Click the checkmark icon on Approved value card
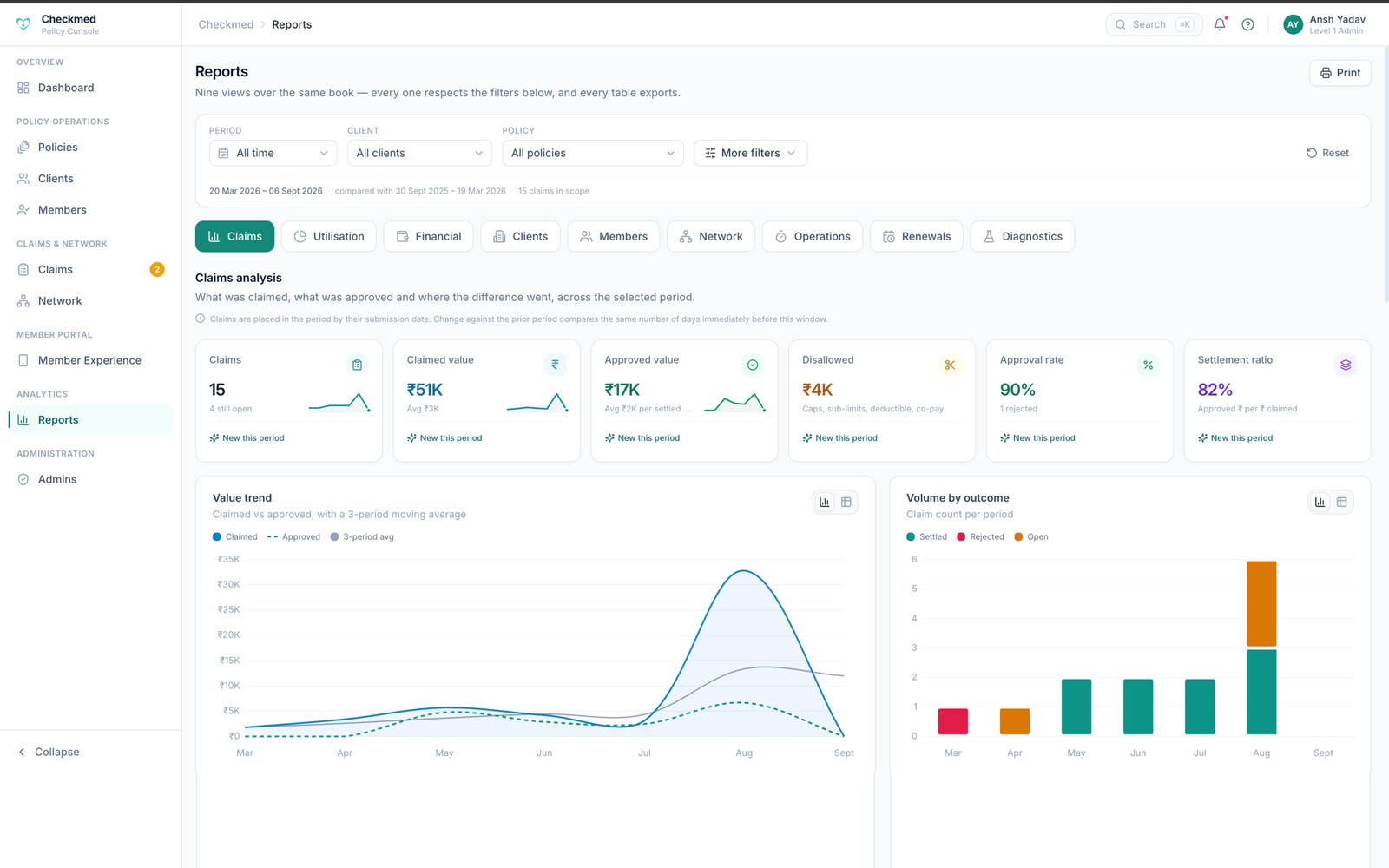 click(x=753, y=365)
